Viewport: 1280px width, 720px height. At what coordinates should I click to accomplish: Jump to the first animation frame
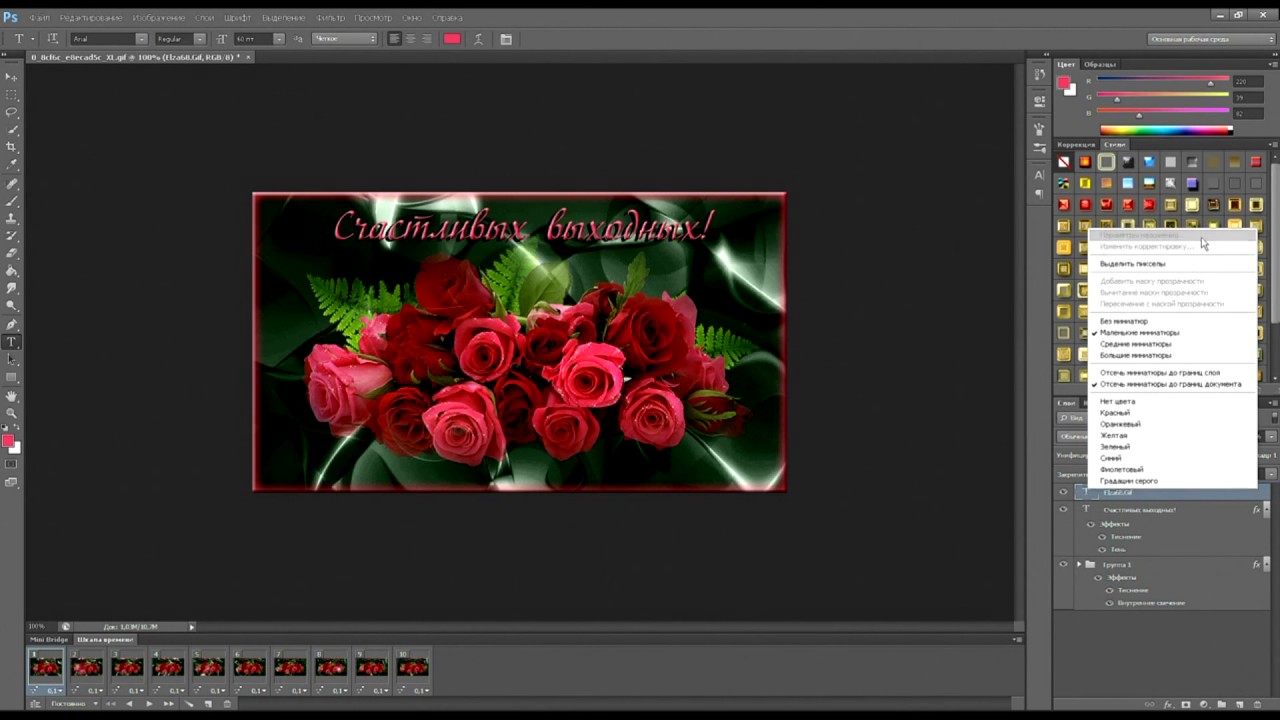click(x=109, y=704)
